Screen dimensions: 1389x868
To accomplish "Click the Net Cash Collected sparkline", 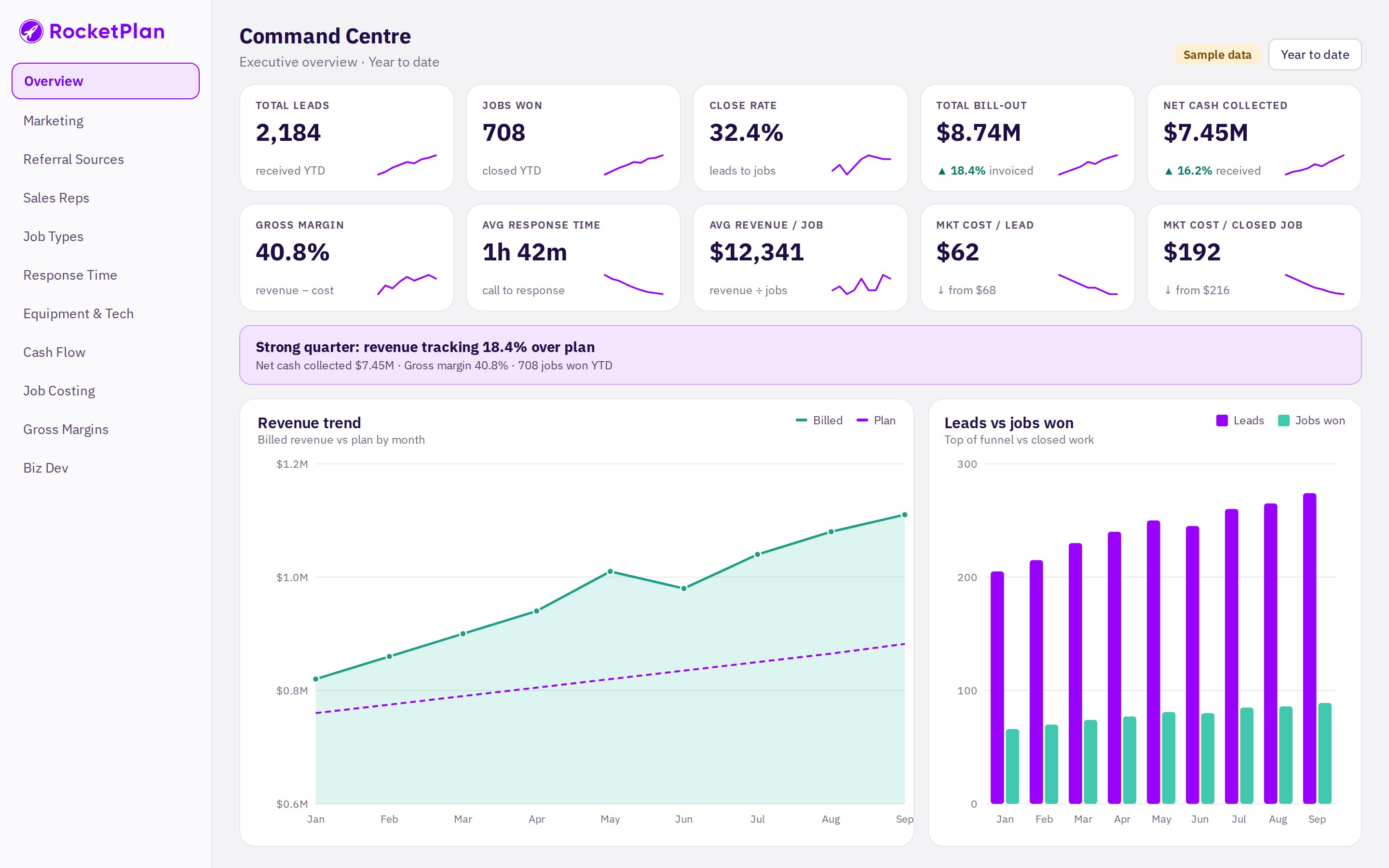I will pos(1314,165).
